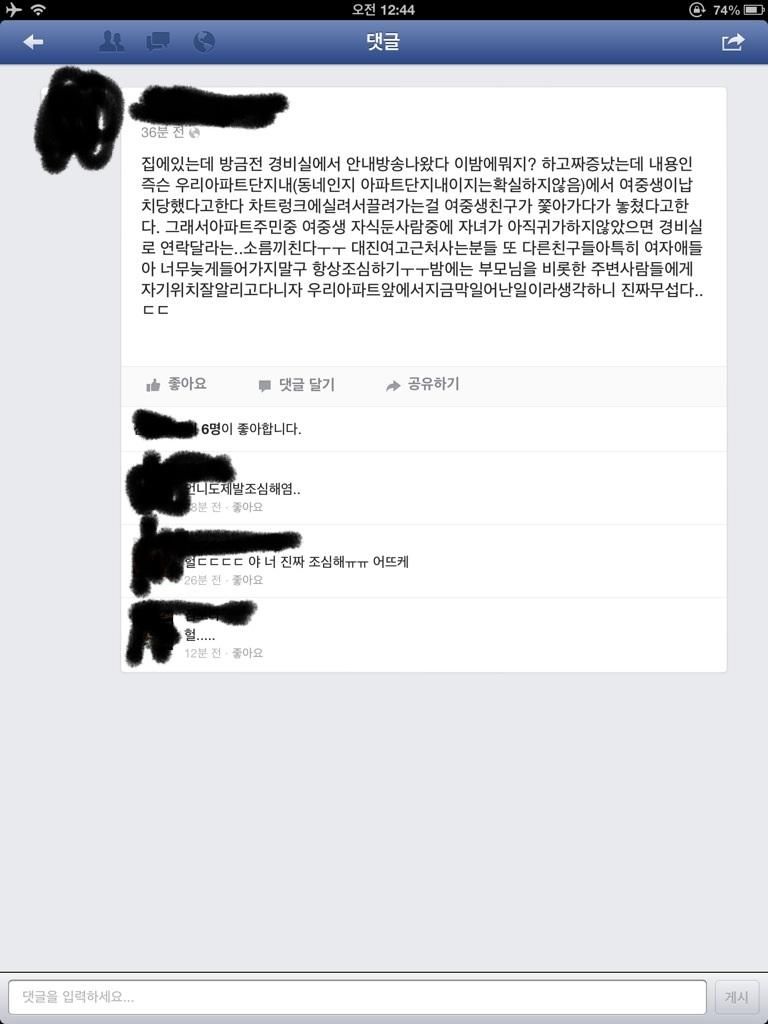The width and height of the screenshot is (768, 1024).
Task: Click the 좋아요 thumbs-up button under post
Action: [x=176, y=384]
